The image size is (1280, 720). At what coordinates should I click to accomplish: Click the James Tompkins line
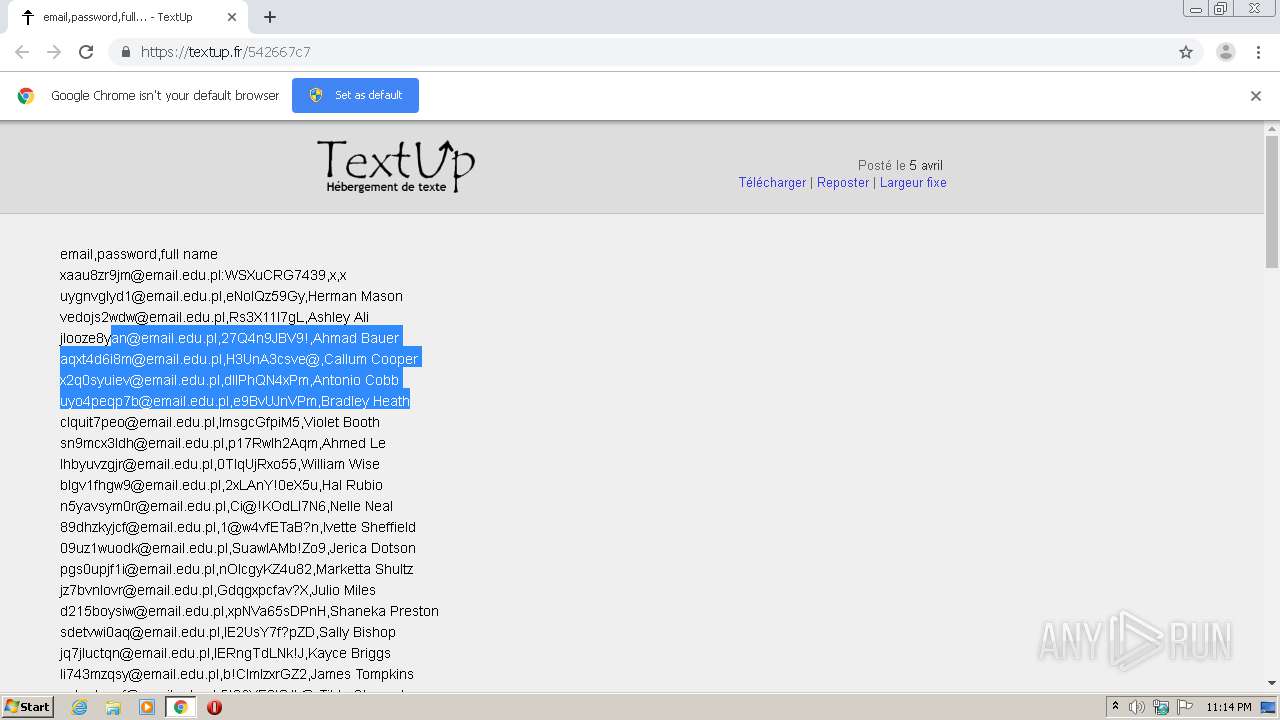pos(237,674)
